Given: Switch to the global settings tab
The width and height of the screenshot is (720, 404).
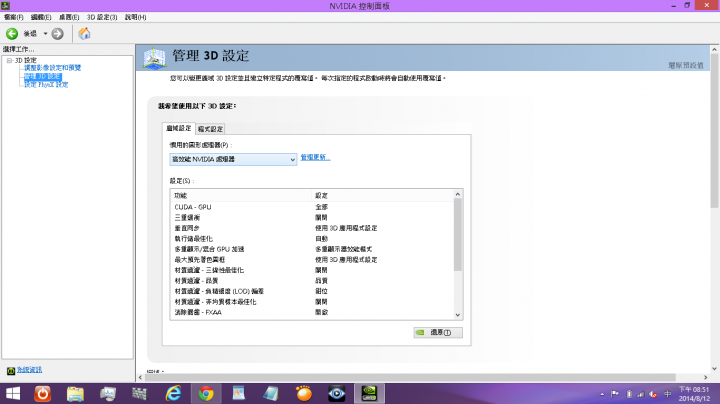Looking at the screenshot, I should (179, 129).
